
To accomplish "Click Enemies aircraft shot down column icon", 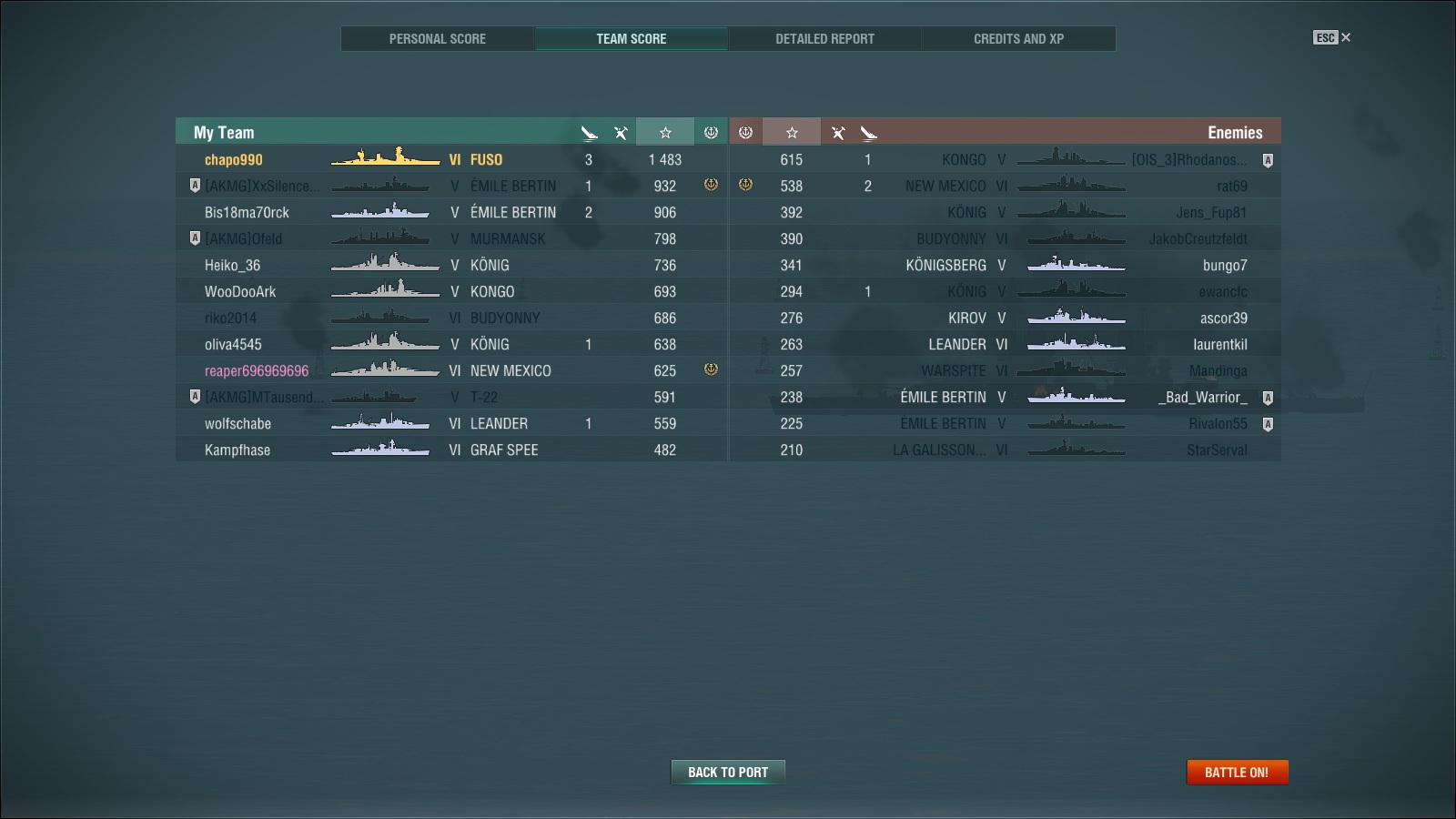I will coord(868,133).
